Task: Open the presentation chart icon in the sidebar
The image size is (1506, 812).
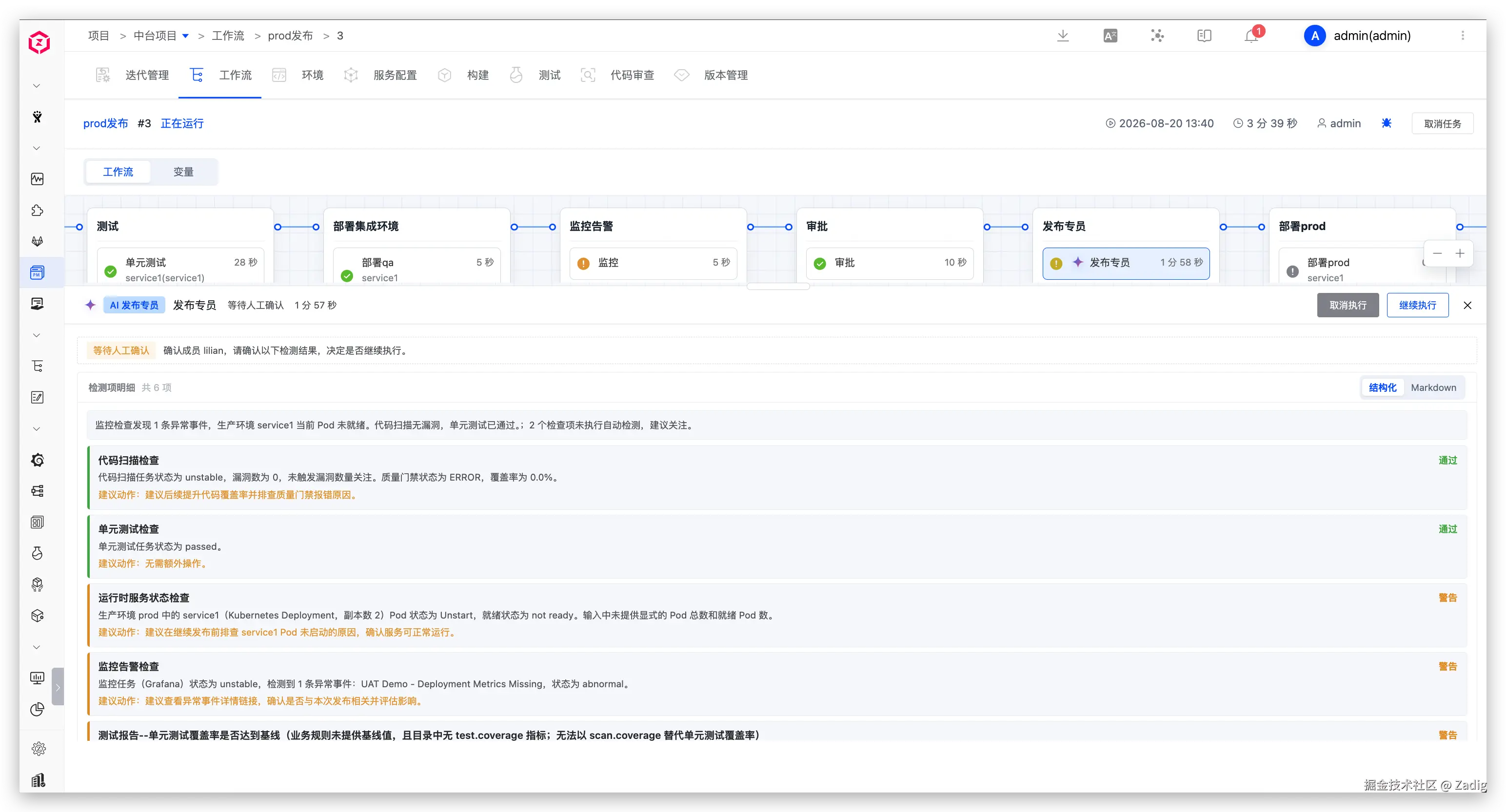Action: point(38,678)
